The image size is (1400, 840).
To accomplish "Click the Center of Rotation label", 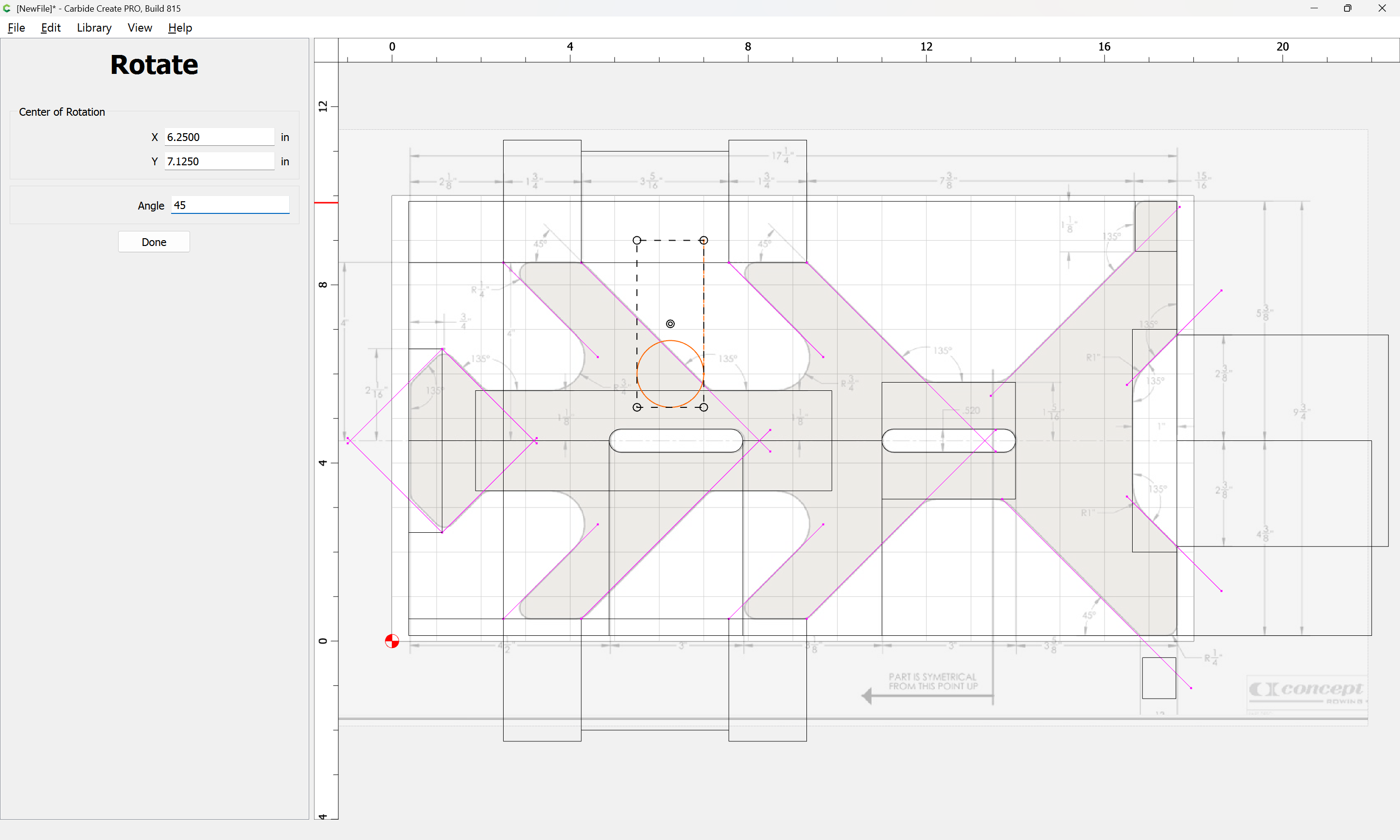I will (62, 112).
